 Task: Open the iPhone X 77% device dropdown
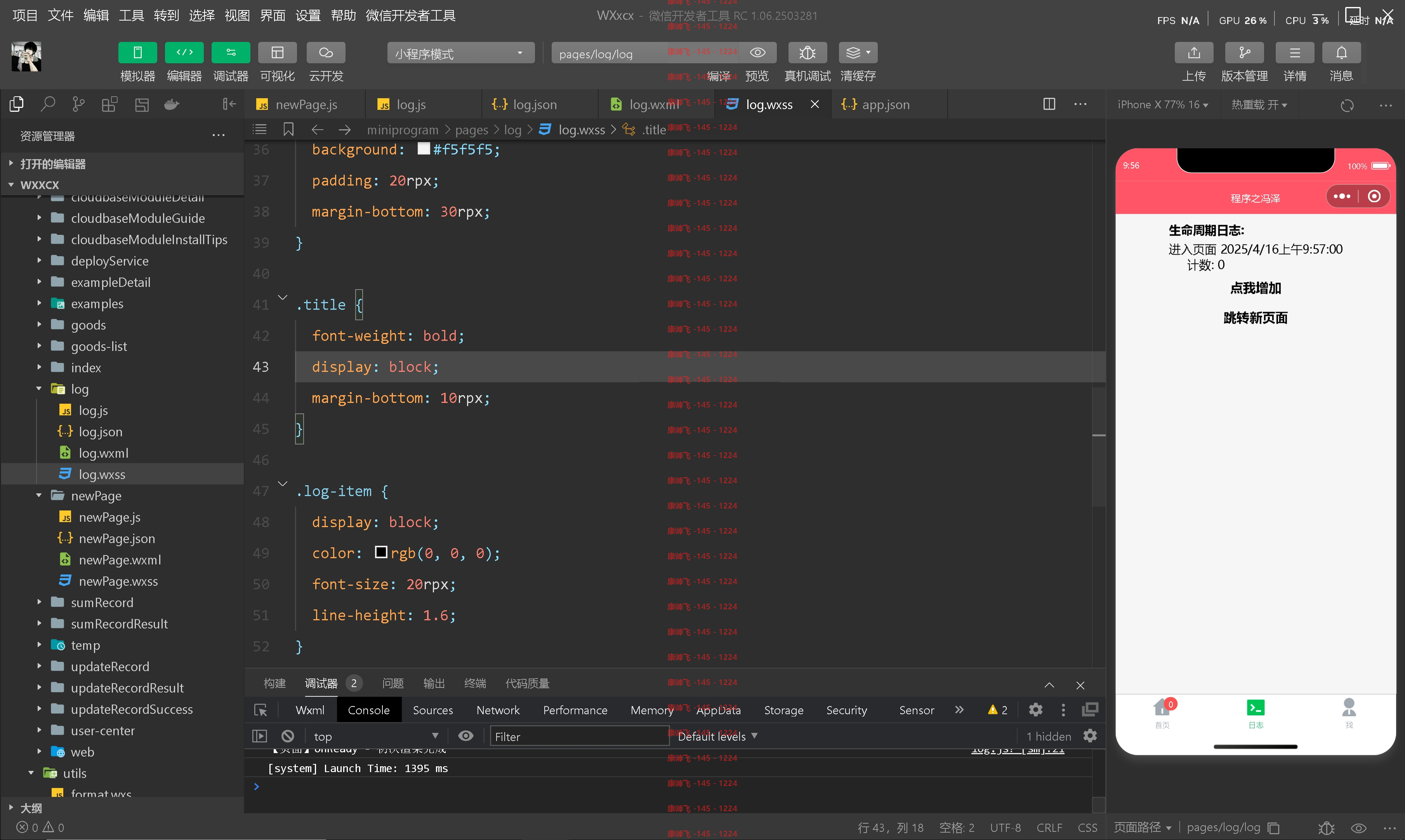tap(1163, 105)
